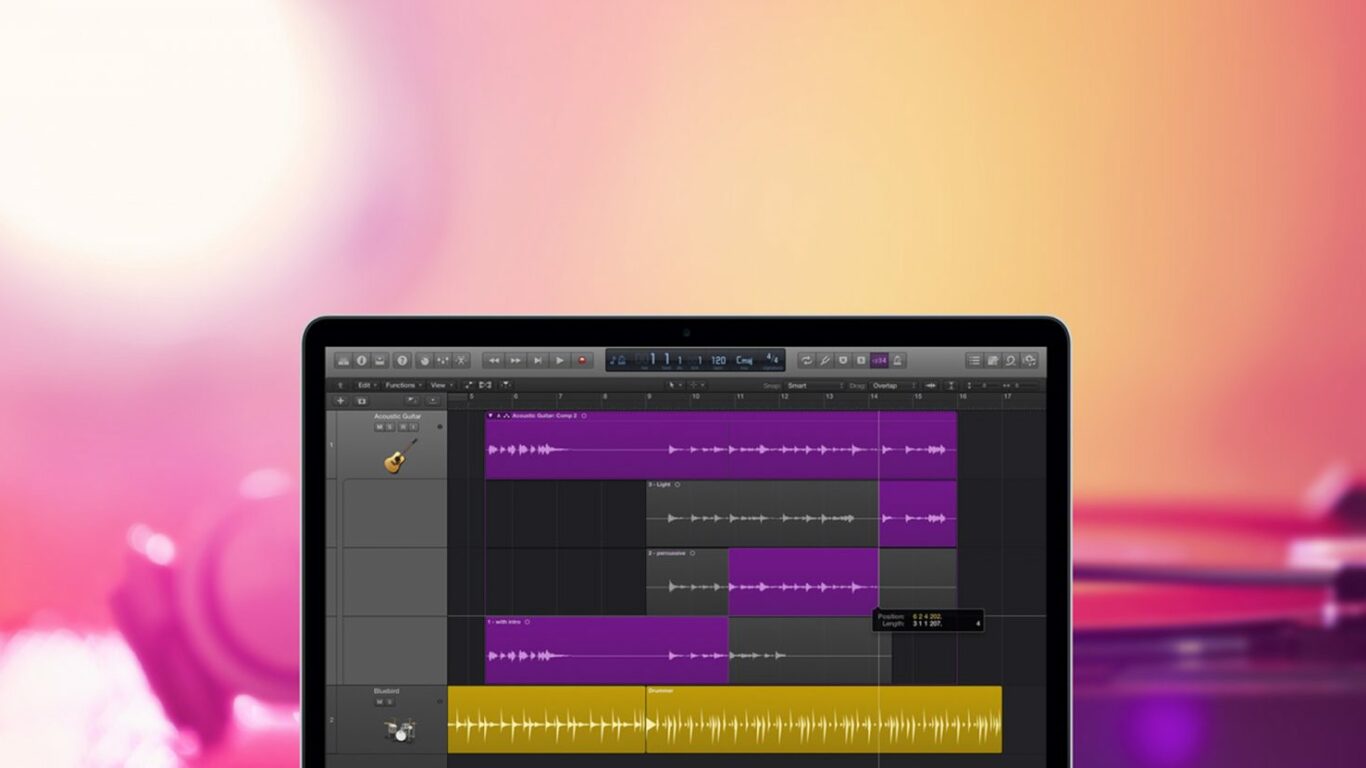Open the command-click tool menu
The width and height of the screenshot is (1366, 768).
tap(697, 385)
